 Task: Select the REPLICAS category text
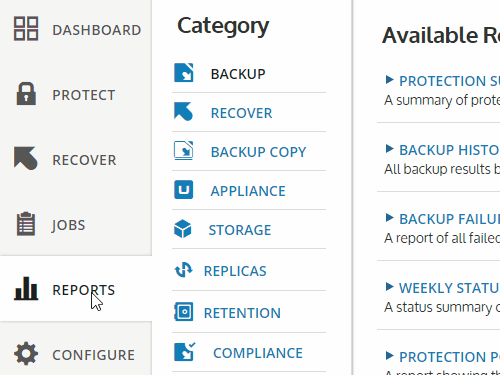(235, 271)
